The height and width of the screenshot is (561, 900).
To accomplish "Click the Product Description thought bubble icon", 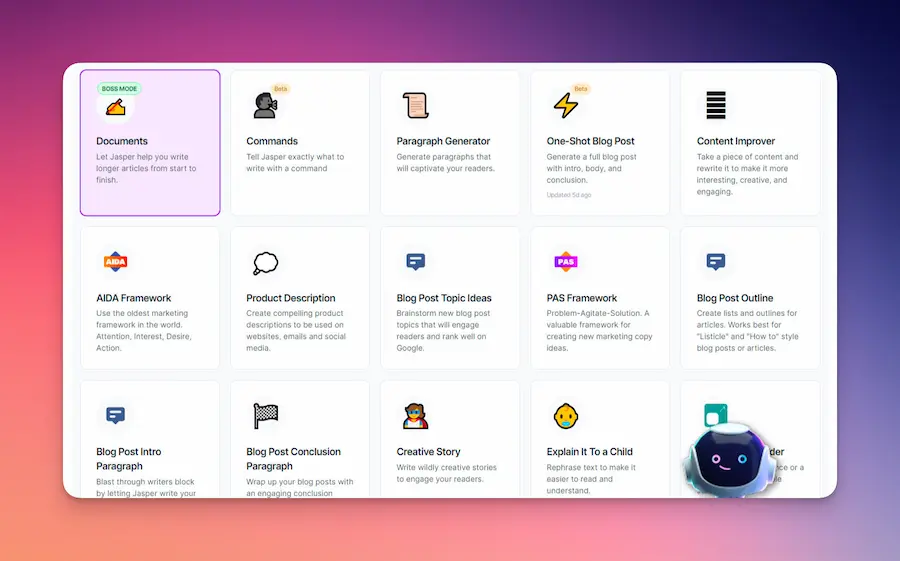I will (265, 264).
